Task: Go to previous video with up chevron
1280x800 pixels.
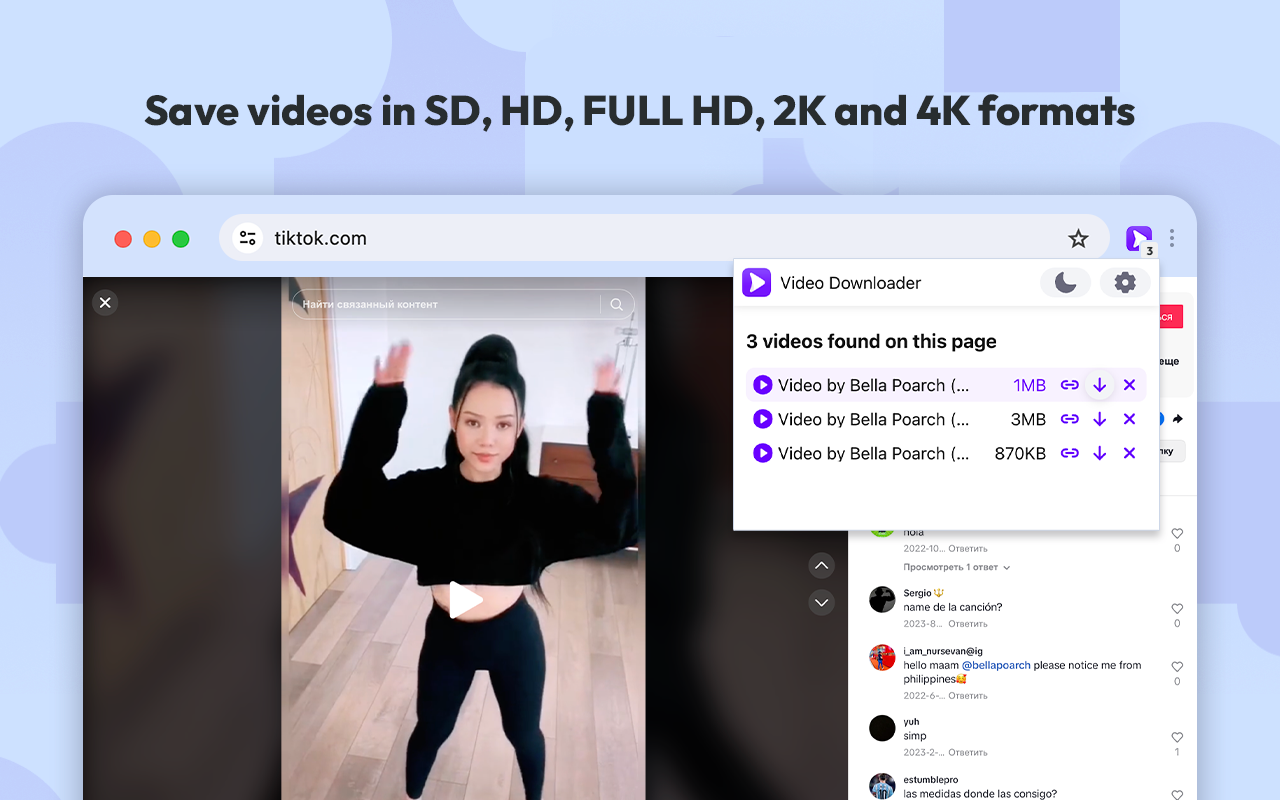Action: point(821,566)
